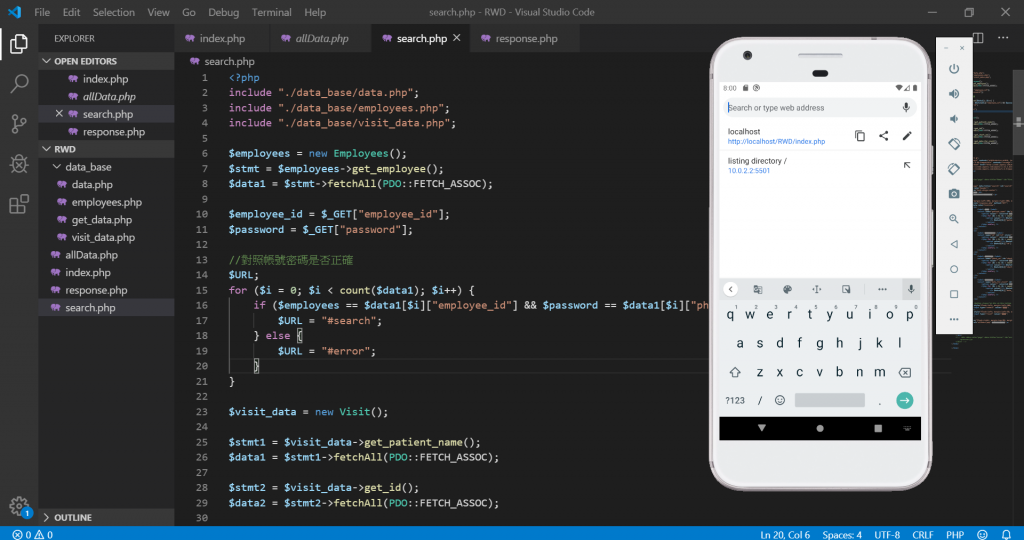
Task: Tap the keyboard theme palette icon
Action: [787, 289]
